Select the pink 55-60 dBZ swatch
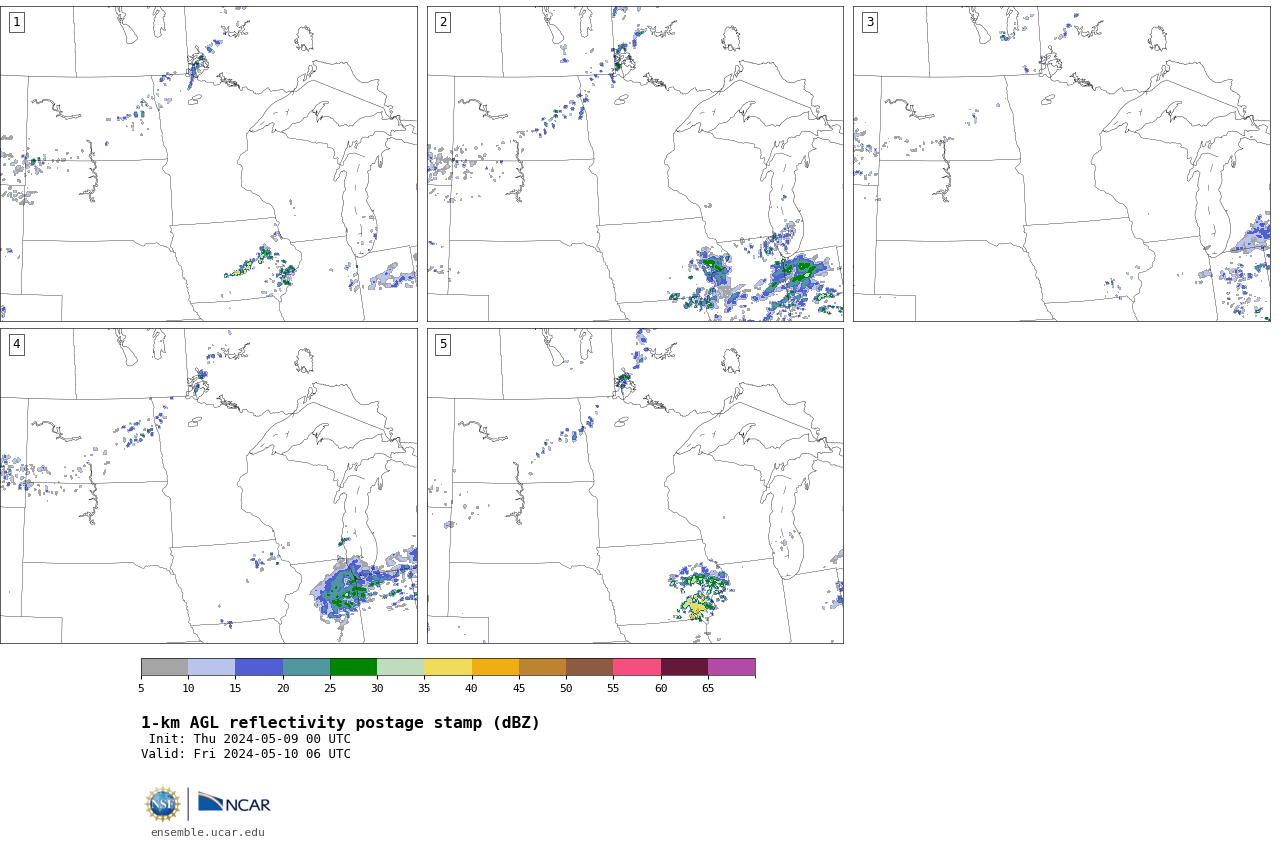This screenshot has height=844, width=1280. tap(637, 667)
